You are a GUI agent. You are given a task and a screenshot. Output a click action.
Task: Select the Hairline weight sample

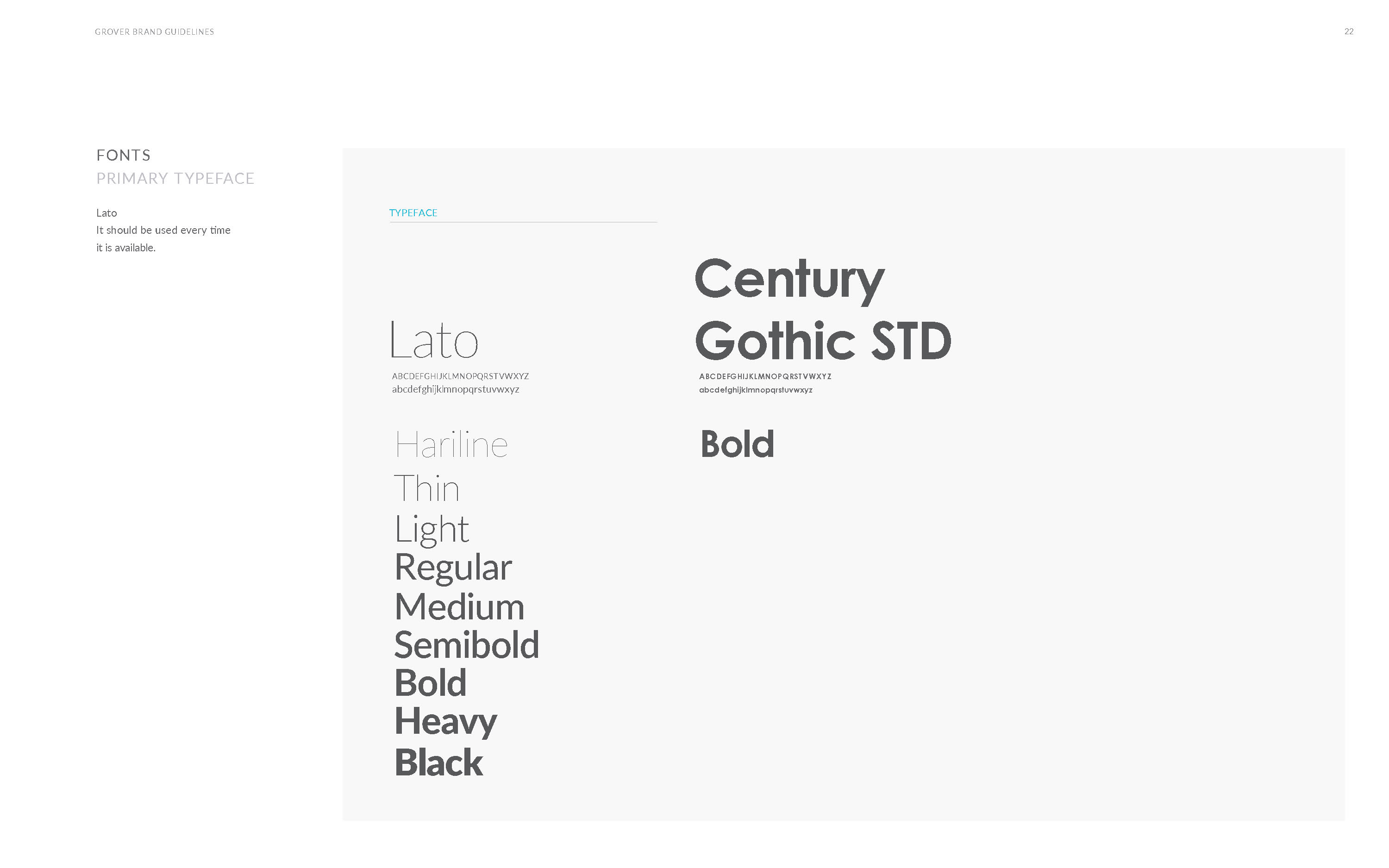click(x=451, y=444)
